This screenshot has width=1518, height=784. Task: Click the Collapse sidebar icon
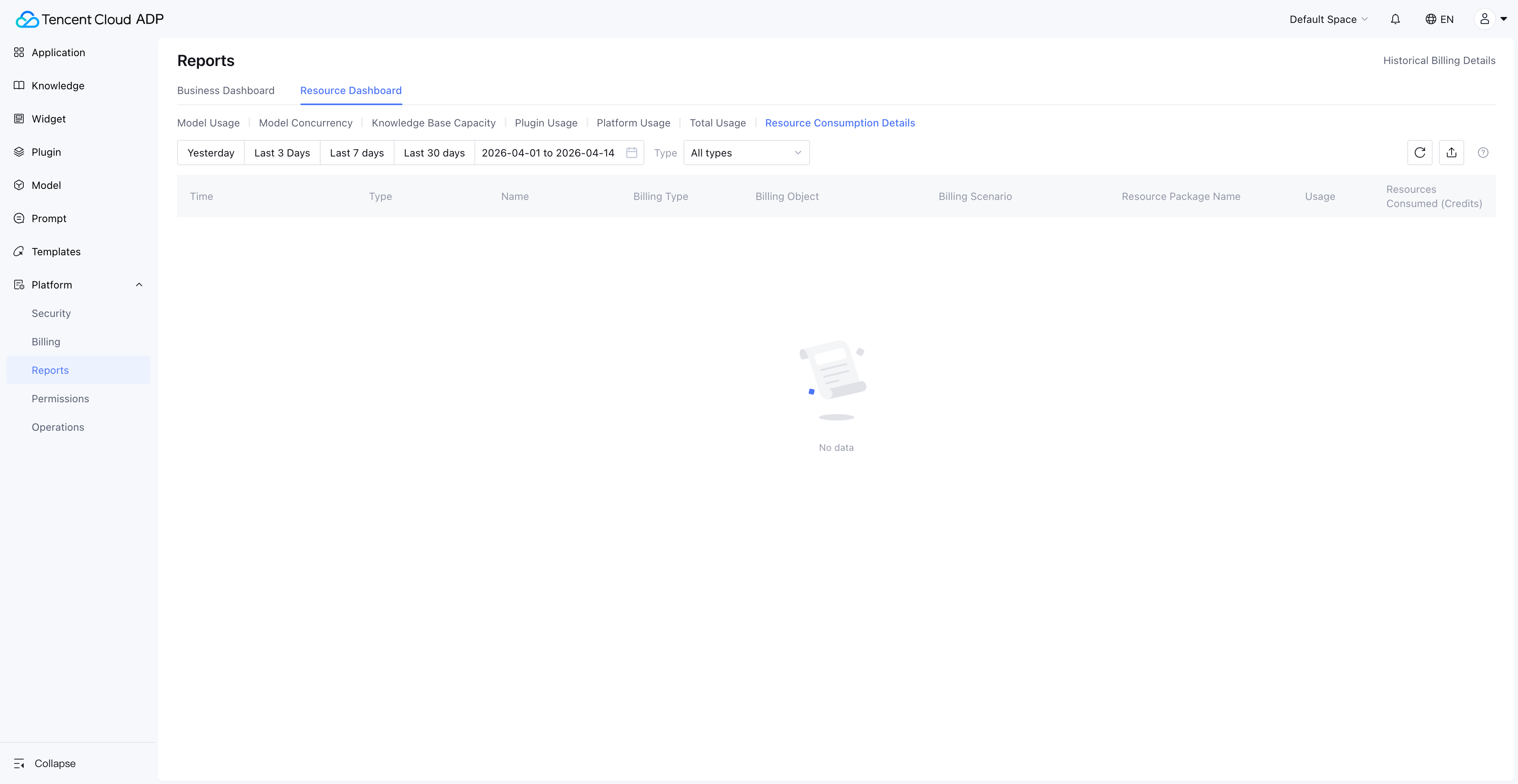(19, 763)
